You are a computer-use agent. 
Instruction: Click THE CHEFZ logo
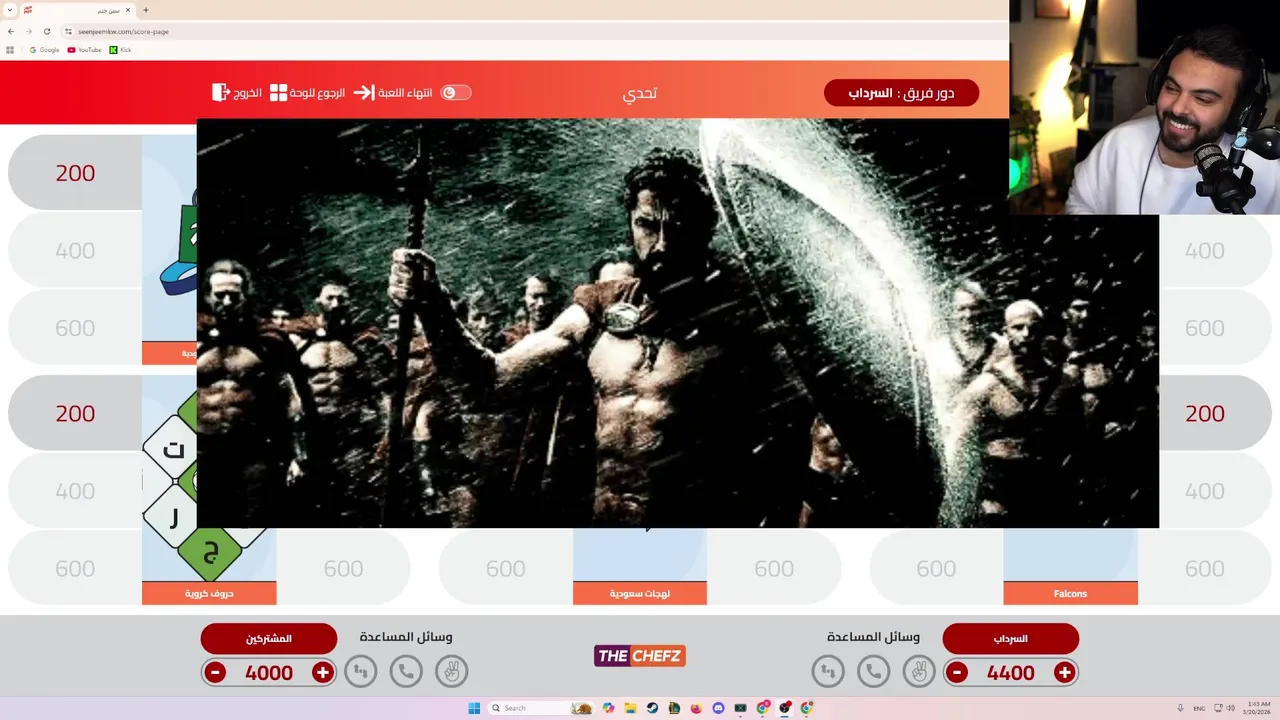[640, 656]
